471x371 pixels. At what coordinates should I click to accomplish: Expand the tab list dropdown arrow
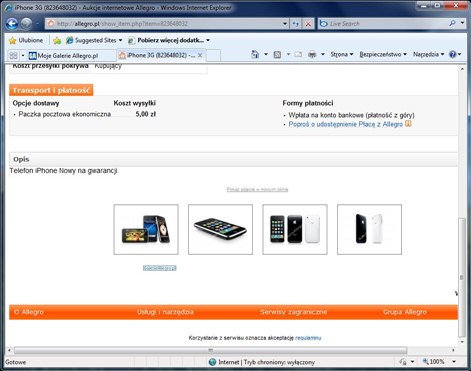click(23, 55)
